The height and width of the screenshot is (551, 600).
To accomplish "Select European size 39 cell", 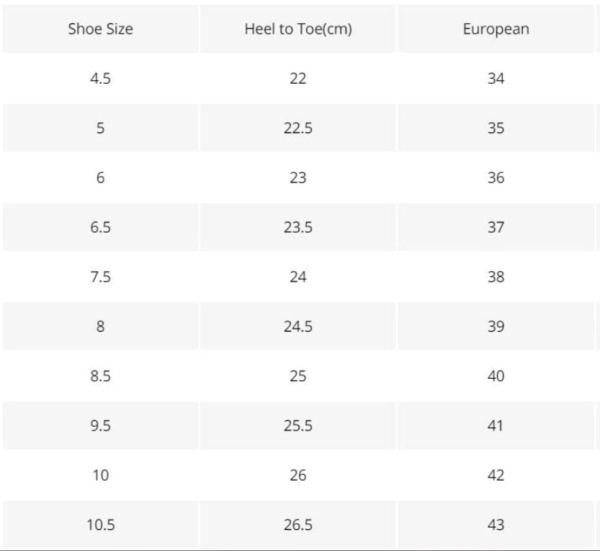I will pyautogui.click(x=496, y=326).
